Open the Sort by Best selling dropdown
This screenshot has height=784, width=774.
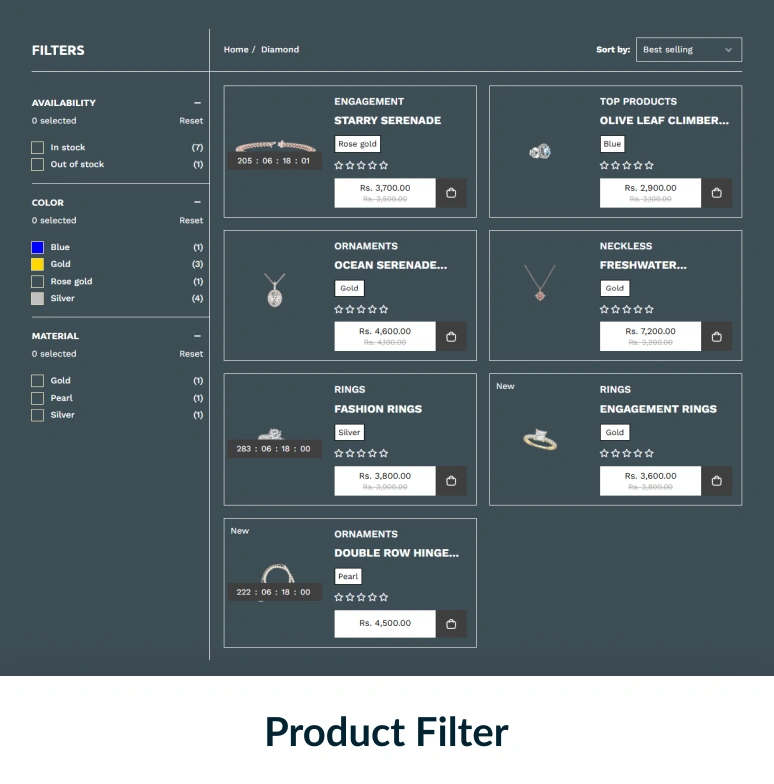[688, 50]
